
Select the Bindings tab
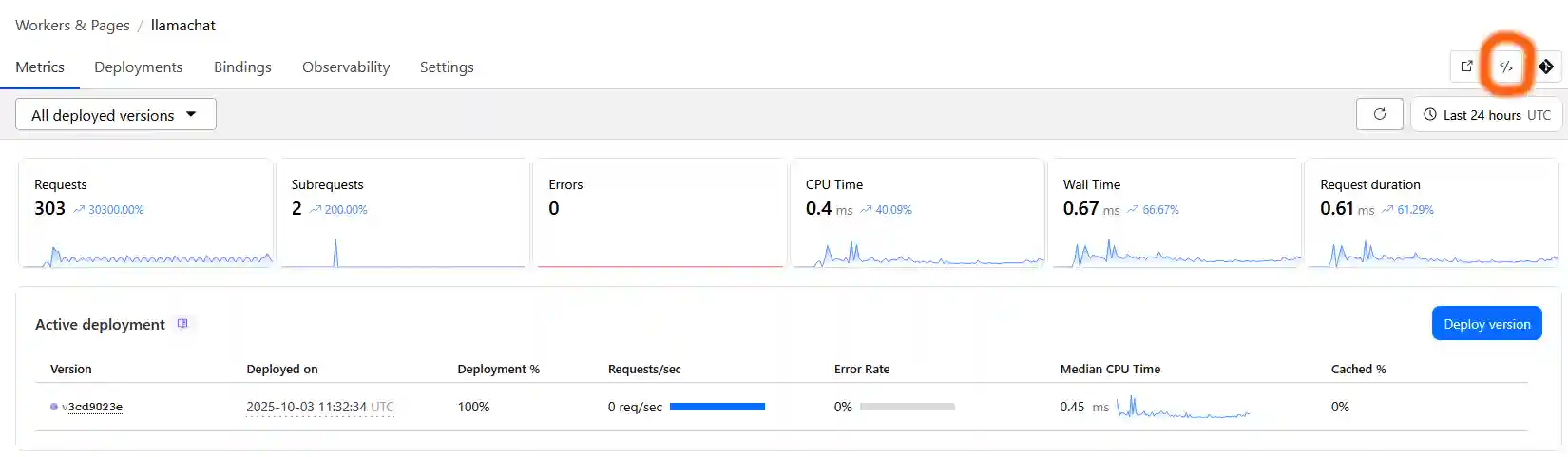[x=242, y=67]
